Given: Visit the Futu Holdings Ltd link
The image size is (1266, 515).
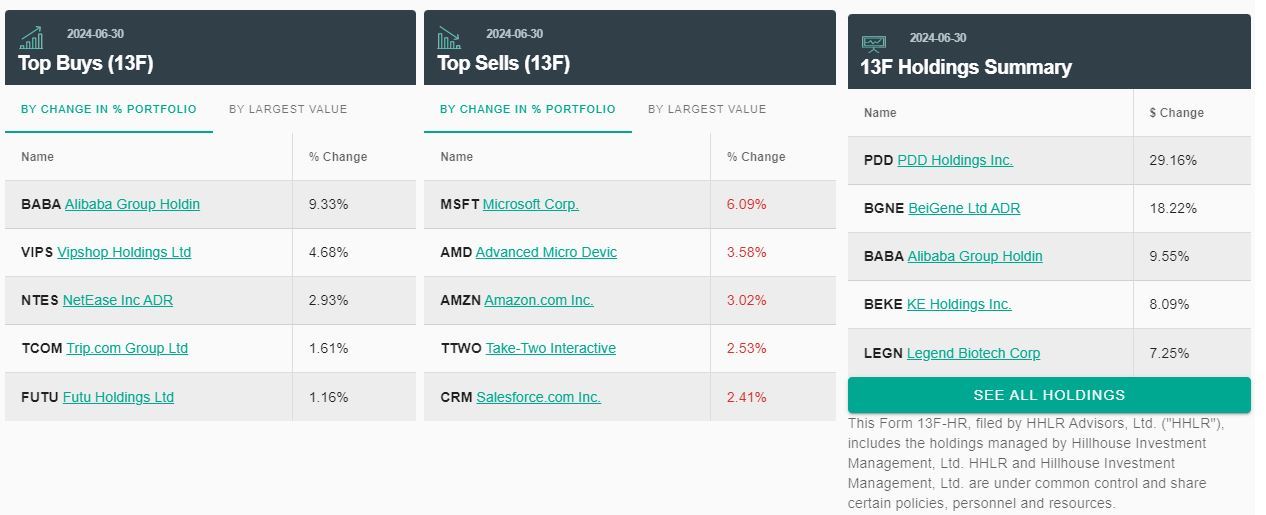Looking at the screenshot, I should (x=118, y=397).
